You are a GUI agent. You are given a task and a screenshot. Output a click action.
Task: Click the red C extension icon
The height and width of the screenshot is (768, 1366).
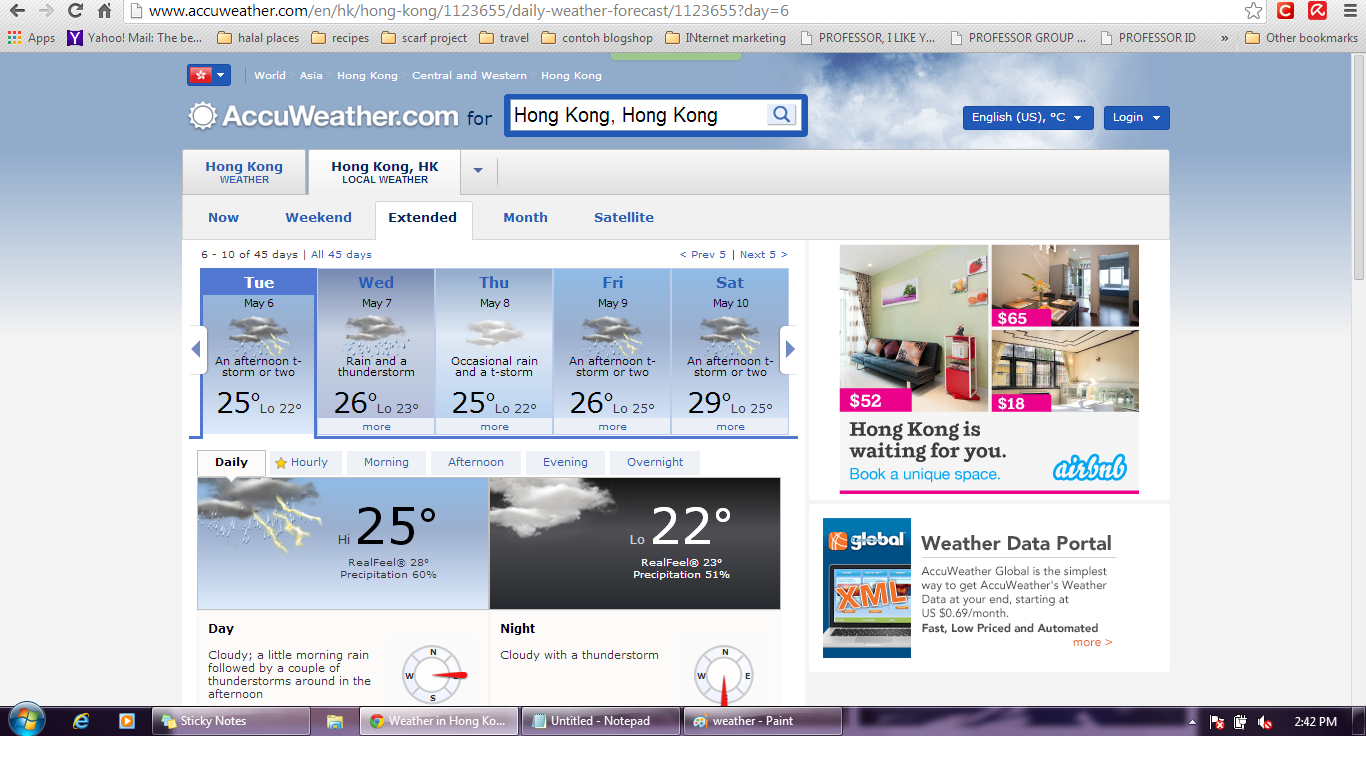pos(1286,11)
